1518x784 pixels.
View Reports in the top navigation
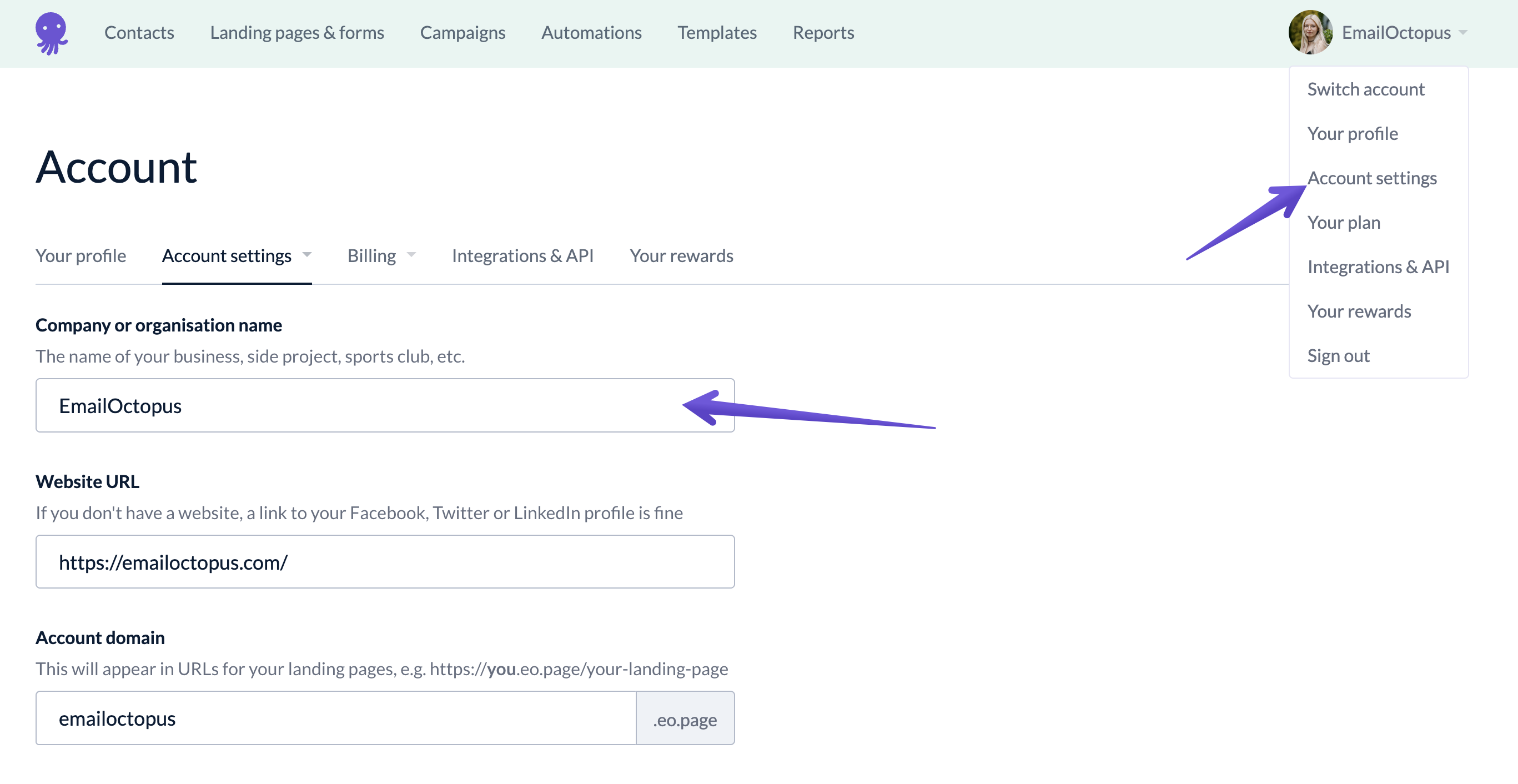(823, 32)
